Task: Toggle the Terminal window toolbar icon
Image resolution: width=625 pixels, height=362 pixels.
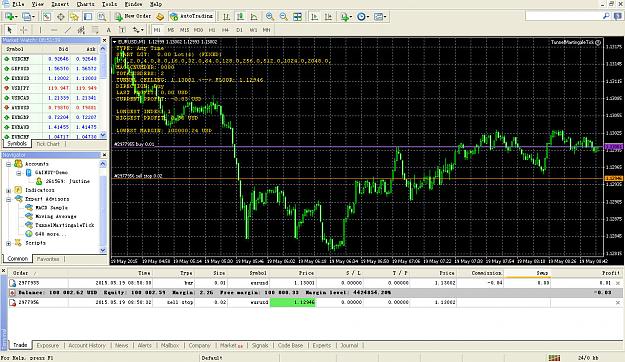Action: point(88,16)
